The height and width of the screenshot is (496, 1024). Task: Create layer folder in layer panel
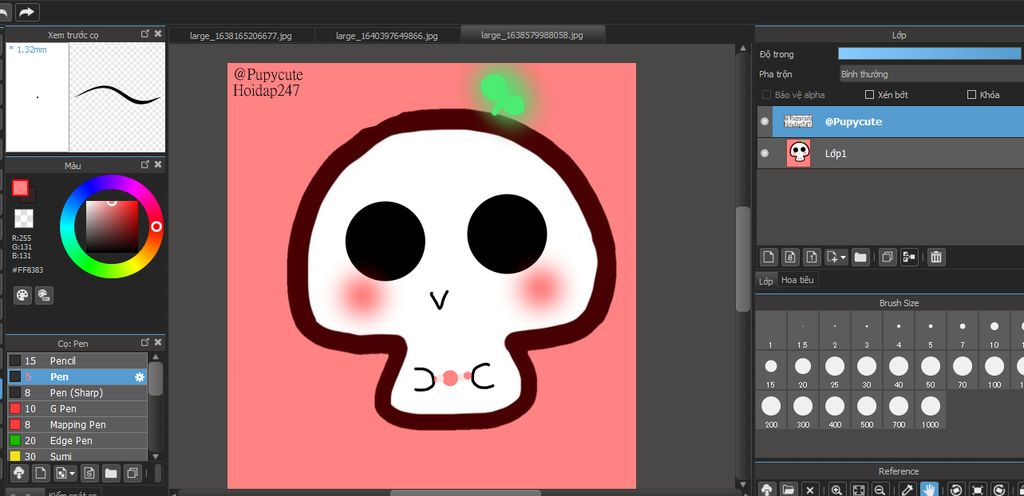point(860,257)
